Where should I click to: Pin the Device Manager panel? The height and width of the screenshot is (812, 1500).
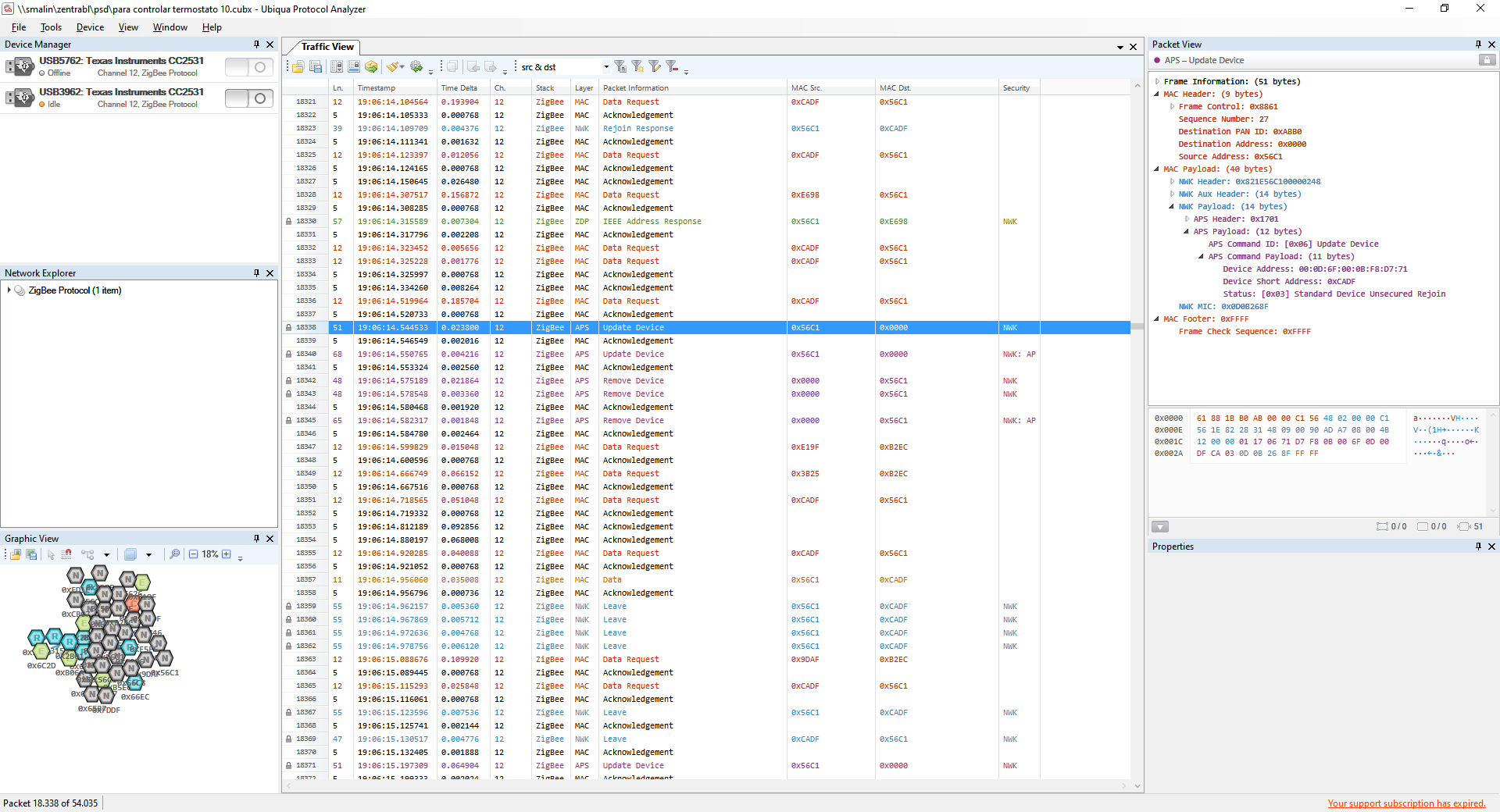256,45
